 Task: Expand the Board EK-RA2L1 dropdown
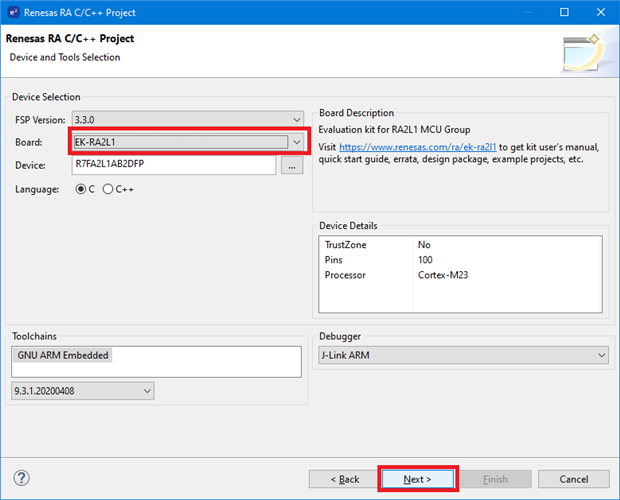tap(188, 142)
